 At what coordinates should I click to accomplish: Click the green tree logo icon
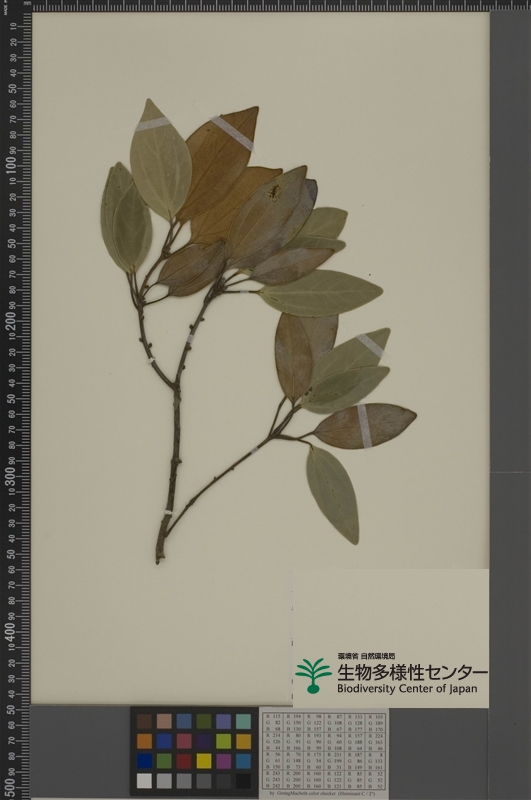click(x=313, y=675)
